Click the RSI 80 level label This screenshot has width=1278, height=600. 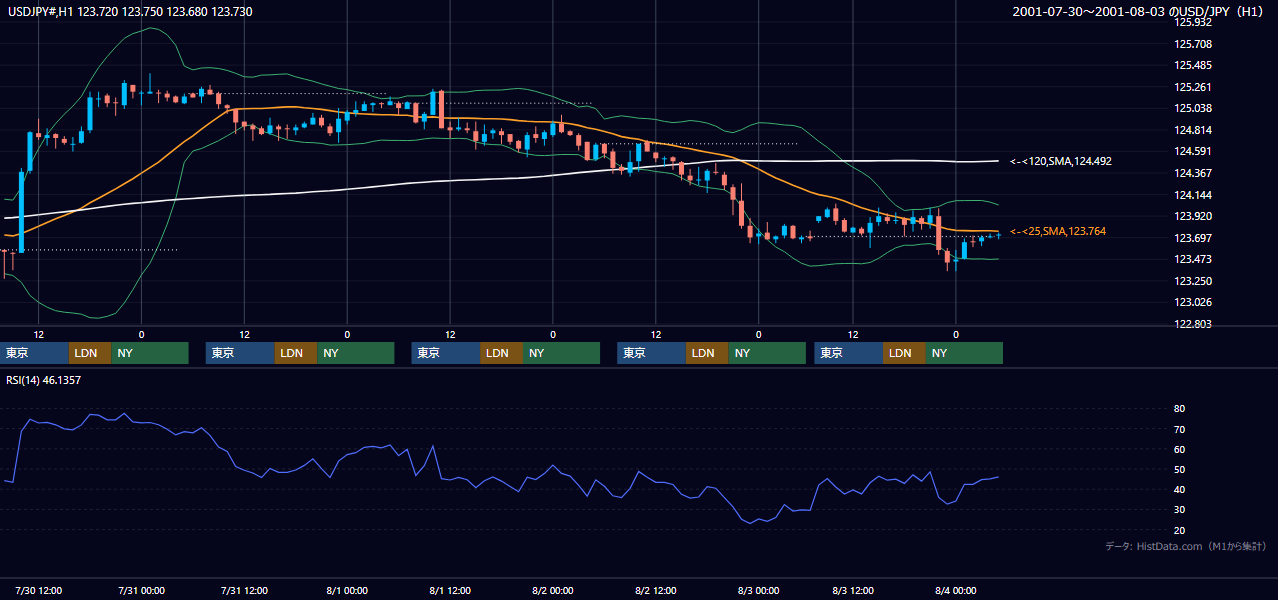pyautogui.click(x=1180, y=409)
